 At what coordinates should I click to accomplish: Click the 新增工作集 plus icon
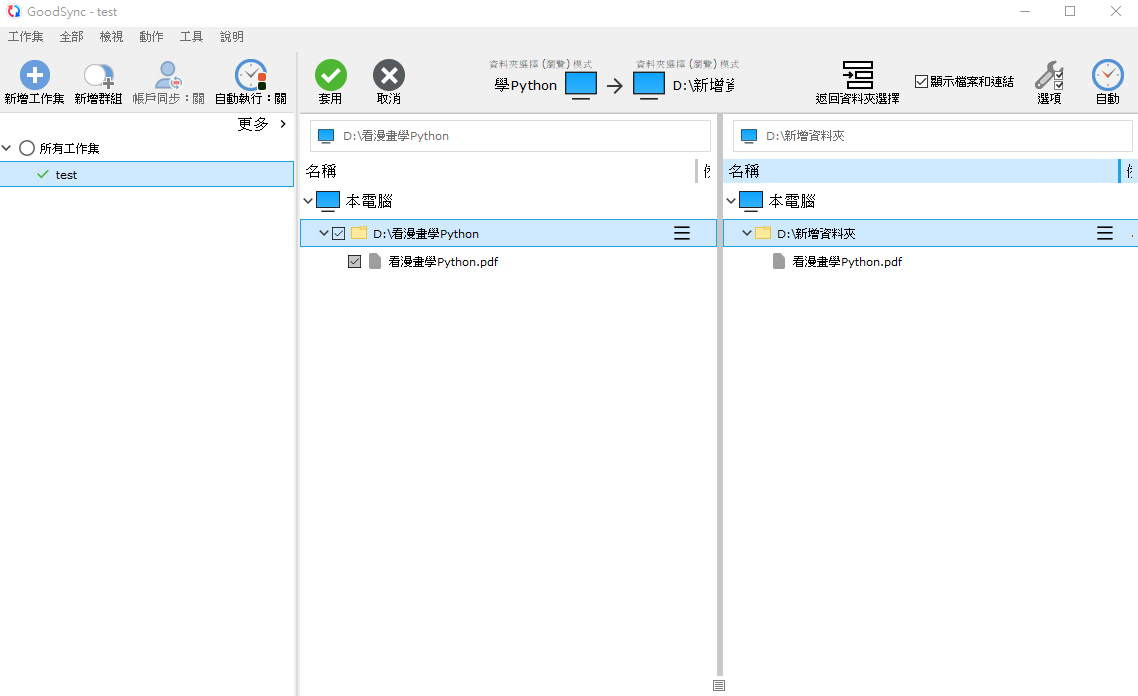[x=35, y=76]
